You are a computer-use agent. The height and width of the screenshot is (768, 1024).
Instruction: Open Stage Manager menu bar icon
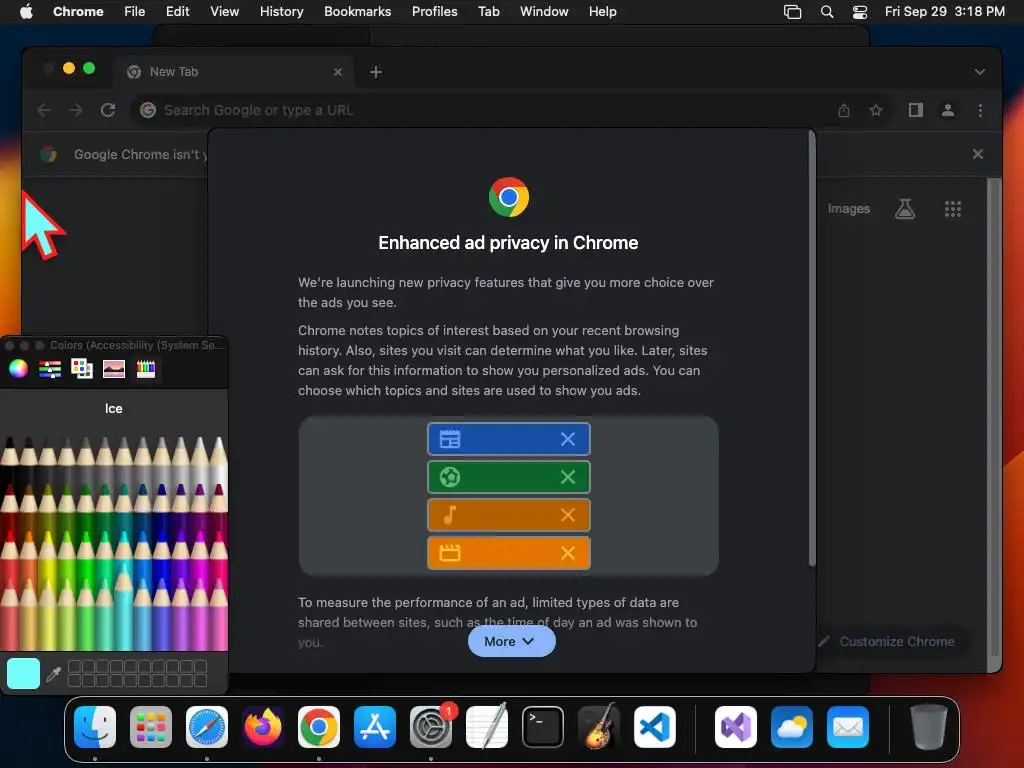point(792,12)
